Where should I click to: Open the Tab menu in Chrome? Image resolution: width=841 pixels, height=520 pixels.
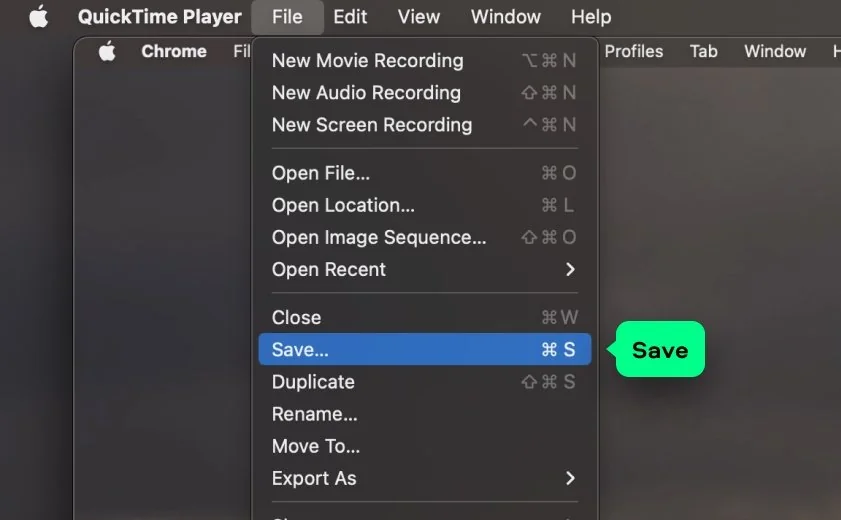(703, 51)
